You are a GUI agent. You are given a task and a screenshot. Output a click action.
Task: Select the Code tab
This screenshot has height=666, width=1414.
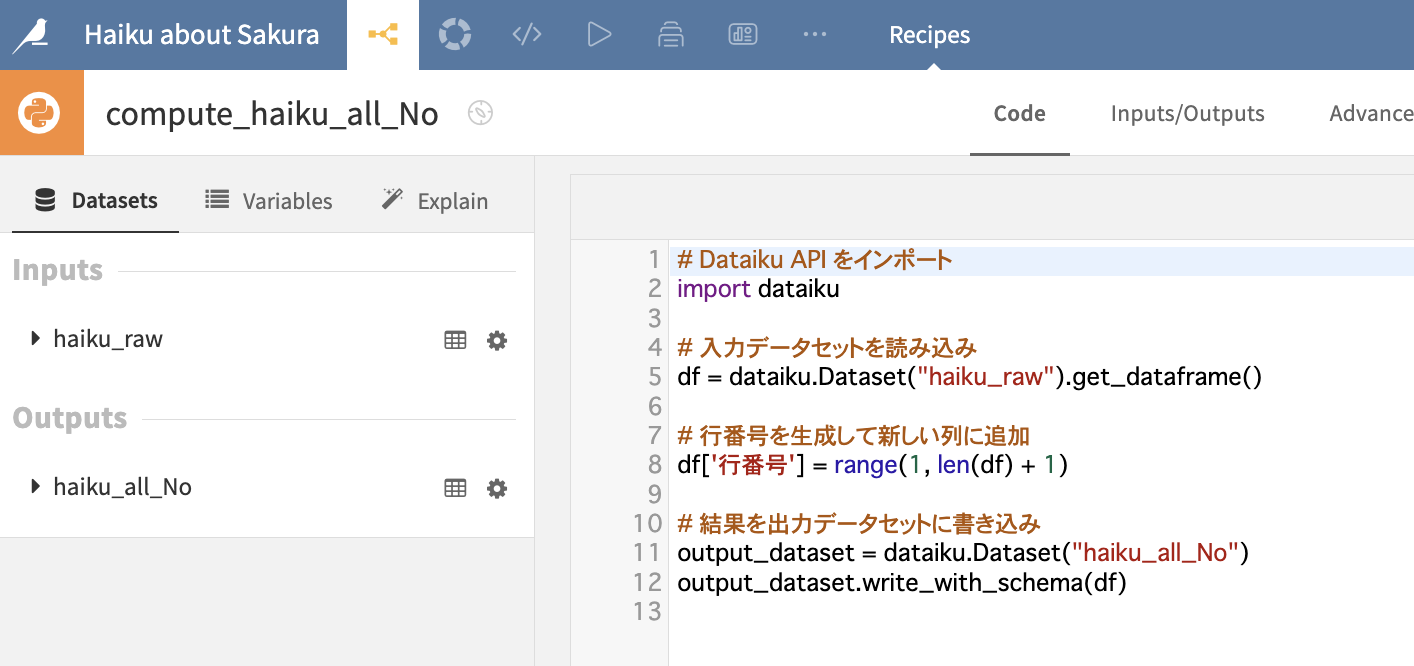pos(1020,113)
